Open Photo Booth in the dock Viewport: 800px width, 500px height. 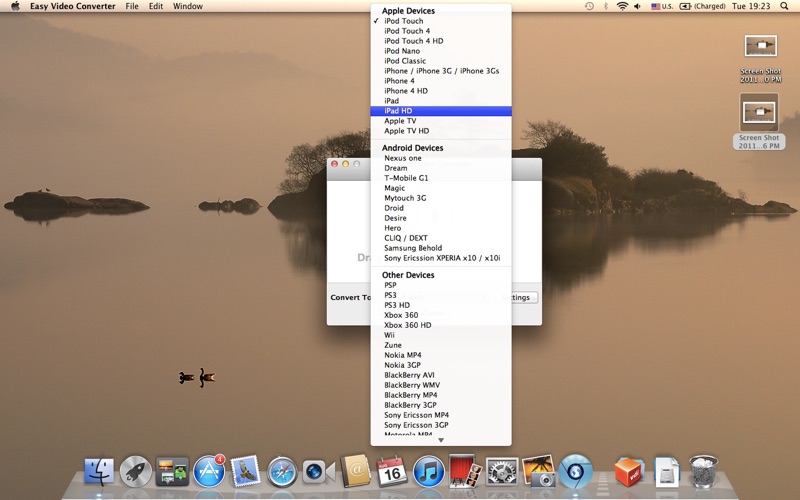point(465,471)
